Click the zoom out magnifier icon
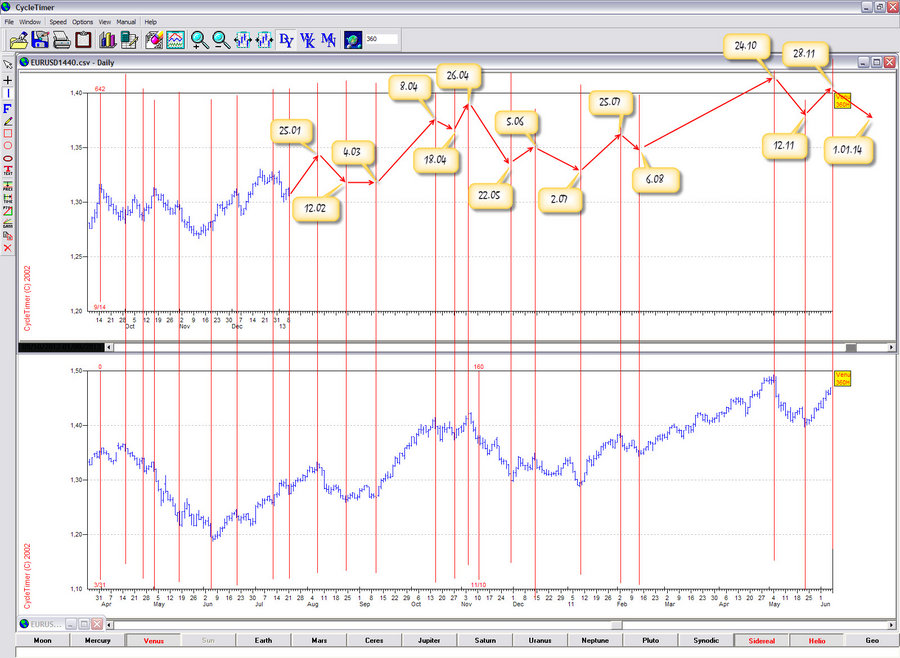The image size is (900, 658). point(220,40)
